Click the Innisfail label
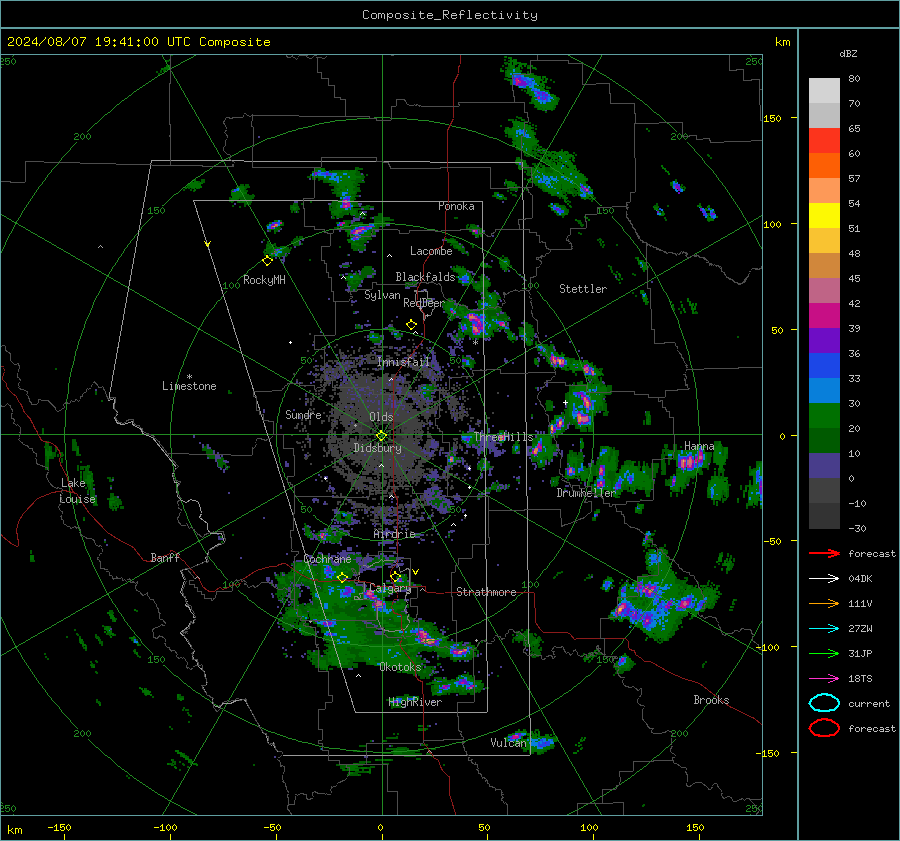The width and height of the screenshot is (900, 841). 403,362
